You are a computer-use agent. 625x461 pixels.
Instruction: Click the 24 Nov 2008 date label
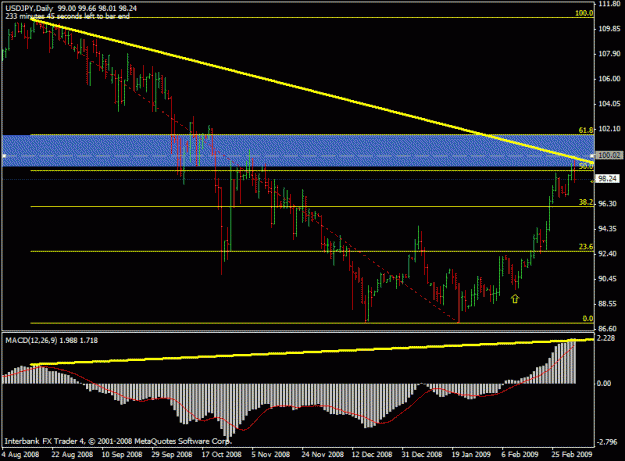pyautogui.click(x=322, y=454)
